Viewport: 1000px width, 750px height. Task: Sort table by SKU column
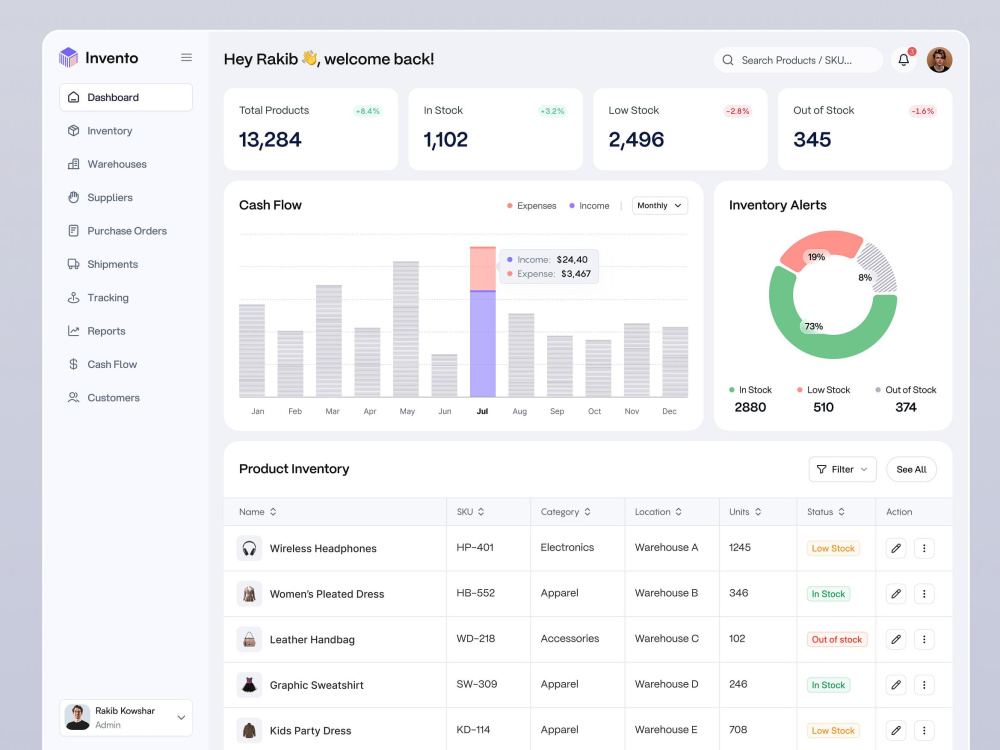click(x=471, y=511)
